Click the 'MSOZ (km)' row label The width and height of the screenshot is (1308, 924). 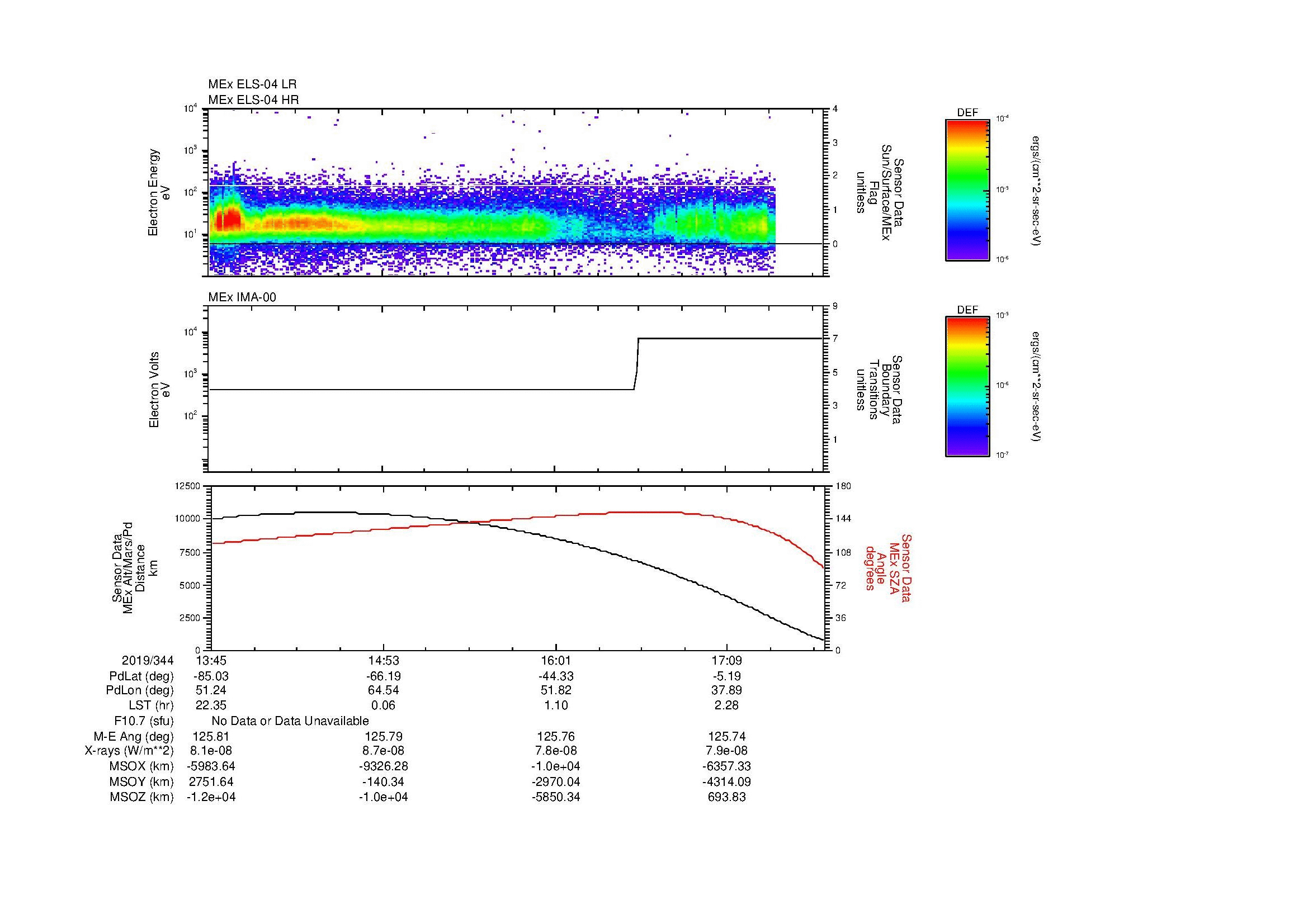pos(141,797)
